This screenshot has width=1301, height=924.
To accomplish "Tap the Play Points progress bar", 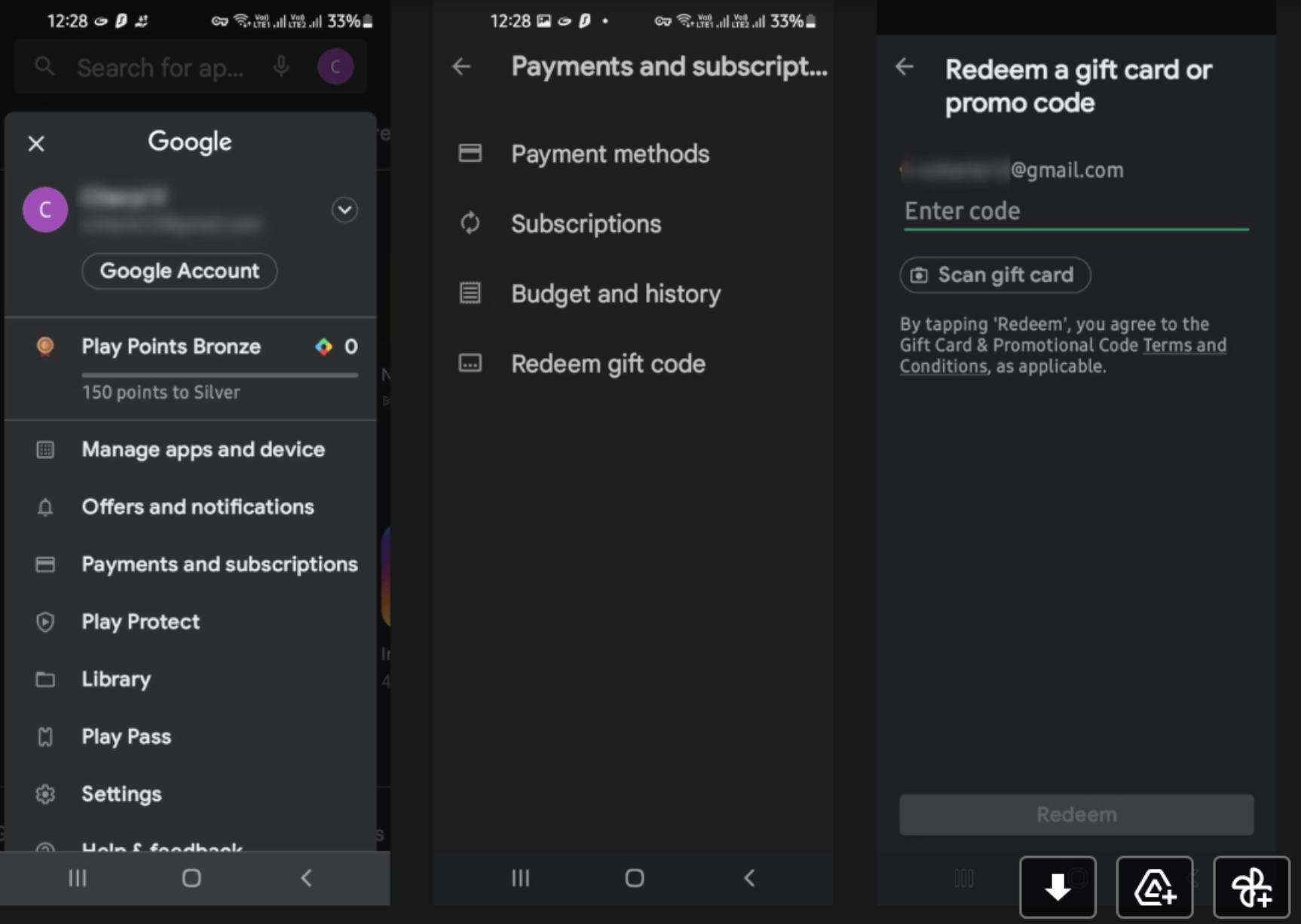I will (220, 375).
